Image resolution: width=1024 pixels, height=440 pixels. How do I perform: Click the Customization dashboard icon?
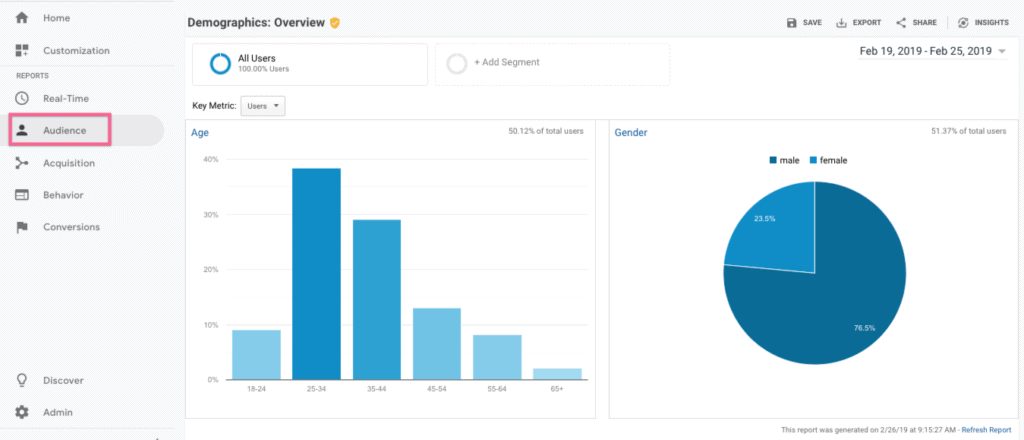click(22, 51)
